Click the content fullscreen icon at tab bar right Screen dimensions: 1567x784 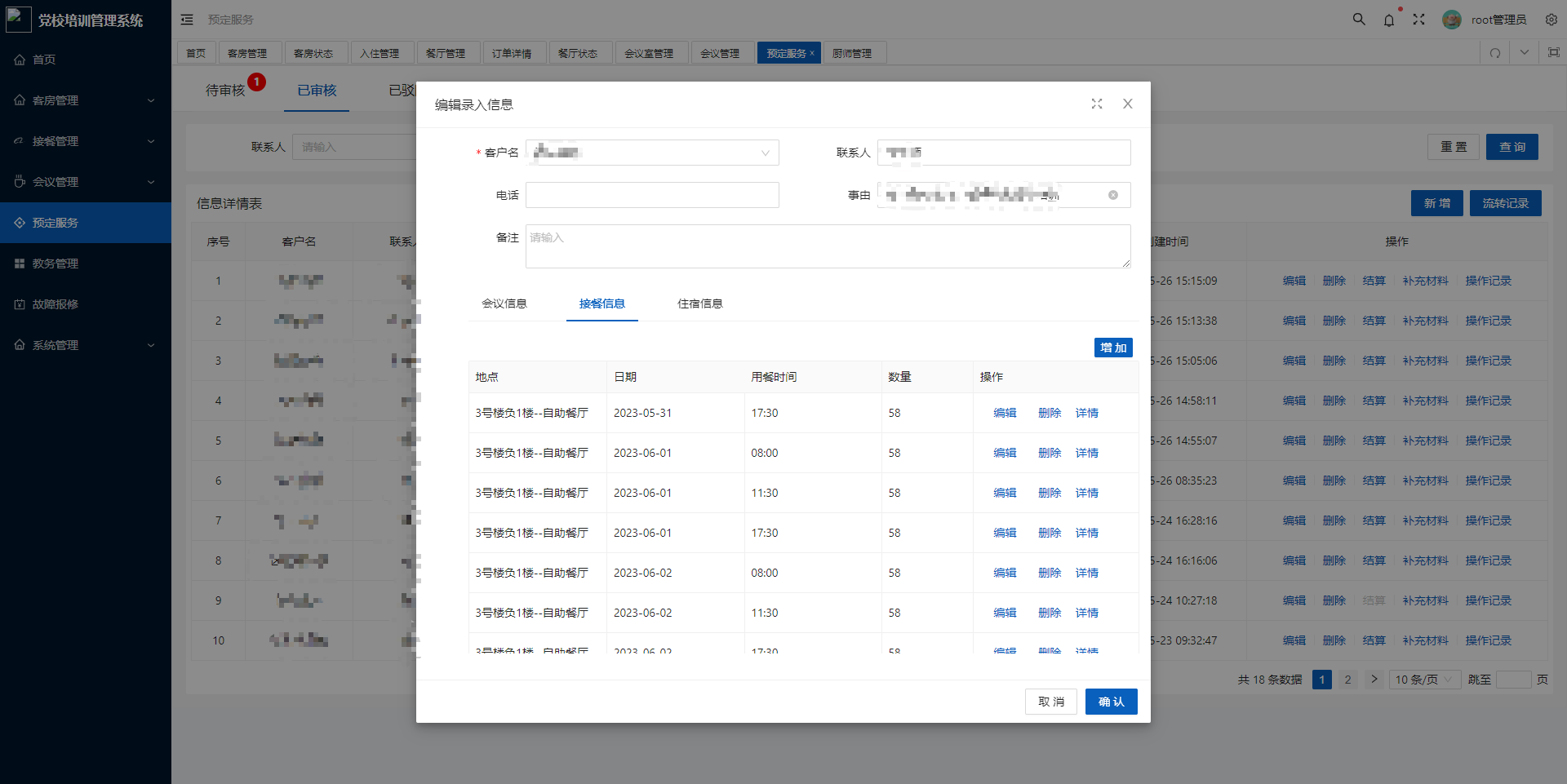(x=1554, y=53)
